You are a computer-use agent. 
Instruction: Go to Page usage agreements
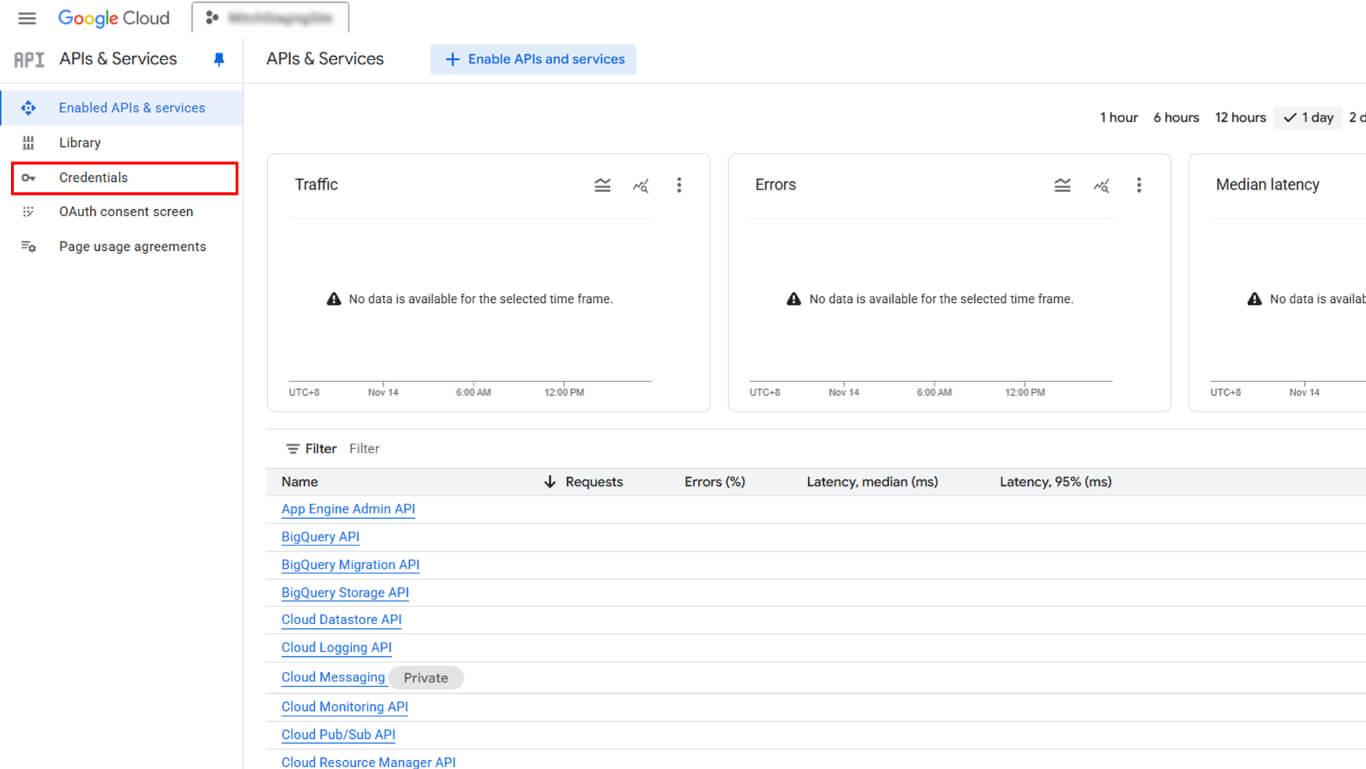(132, 247)
